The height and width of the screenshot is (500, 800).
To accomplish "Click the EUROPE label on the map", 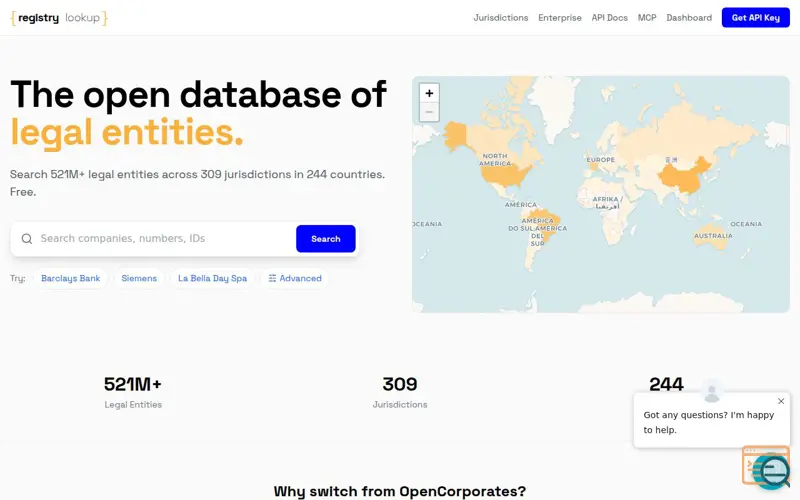I will 601,160.
